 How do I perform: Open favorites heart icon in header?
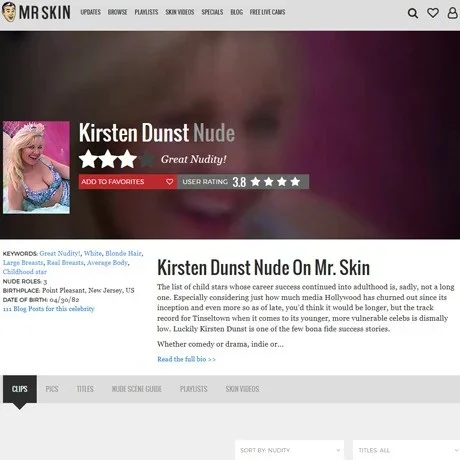point(433,13)
